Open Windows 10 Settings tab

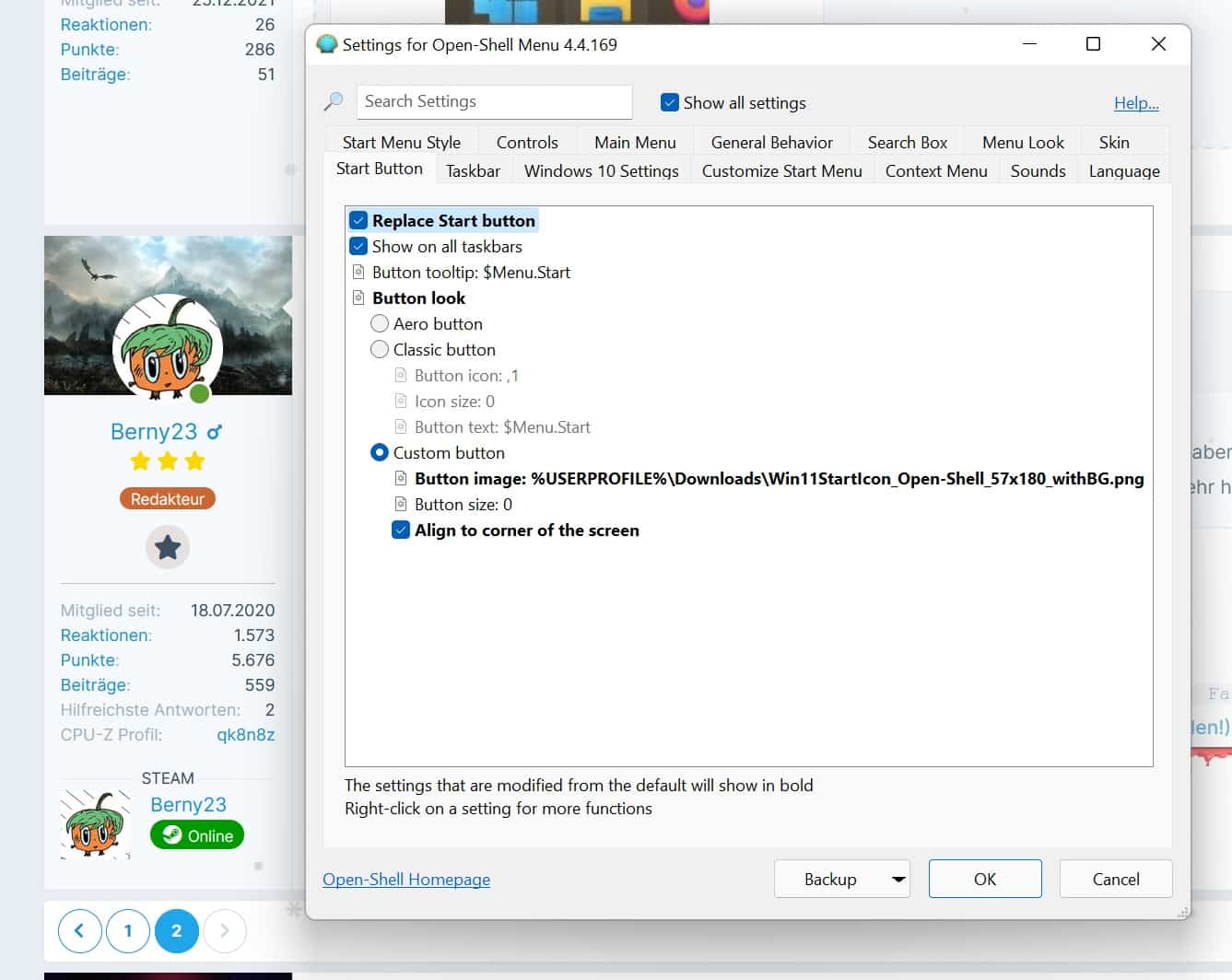click(x=602, y=170)
